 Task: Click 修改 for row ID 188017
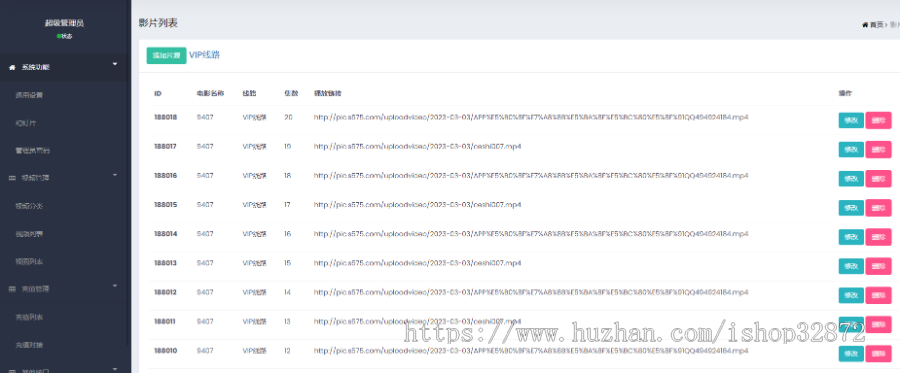tap(851, 149)
